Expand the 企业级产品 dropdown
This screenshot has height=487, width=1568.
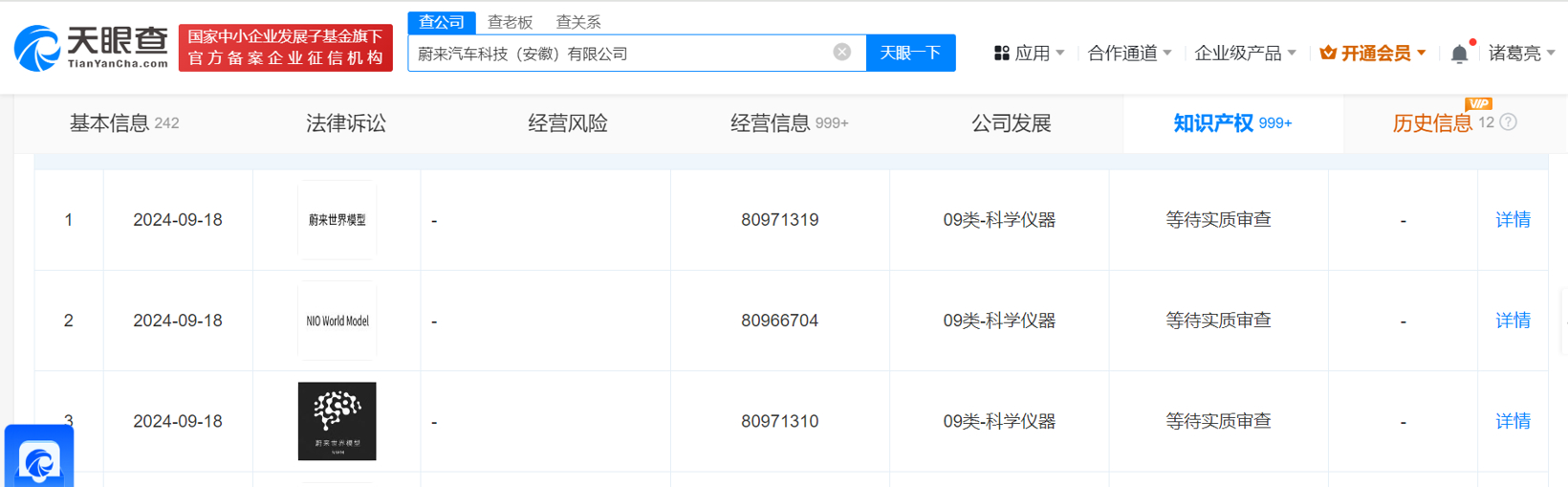tap(1245, 54)
